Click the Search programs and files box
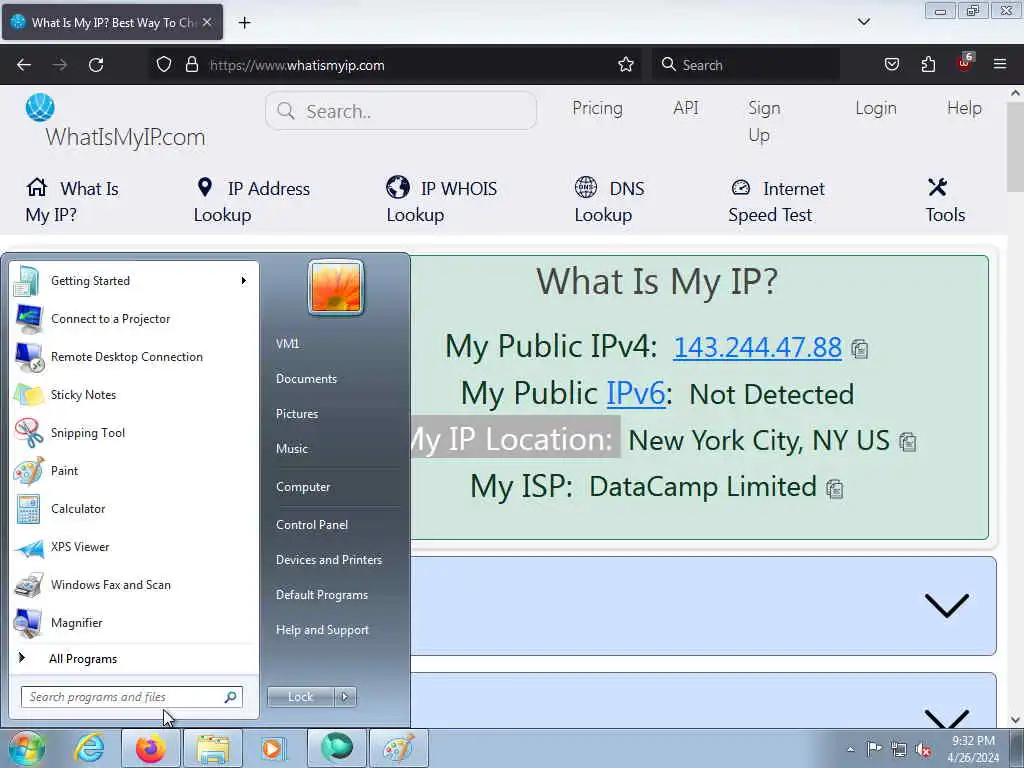The height and width of the screenshot is (768, 1024). click(x=131, y=697)
